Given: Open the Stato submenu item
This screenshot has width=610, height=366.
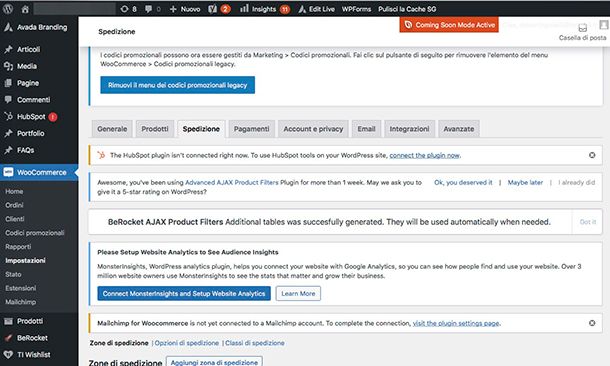Looking at the screenshot, I should 13,274.
